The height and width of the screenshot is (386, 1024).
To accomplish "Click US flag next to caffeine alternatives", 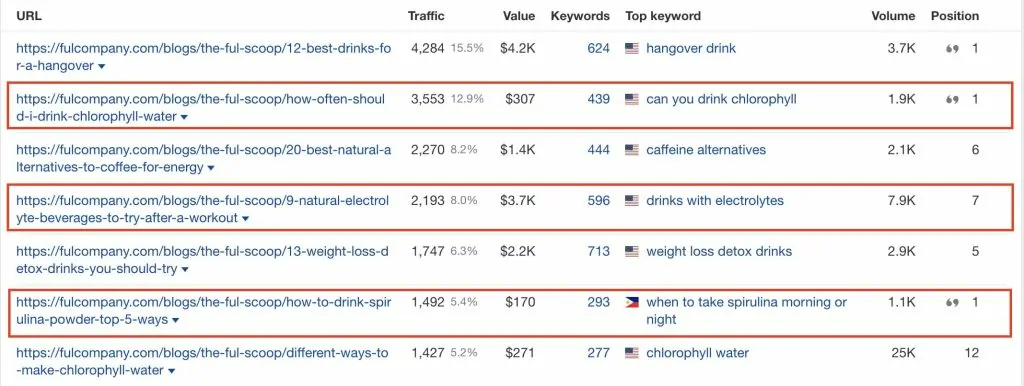I will click(632, 150).
